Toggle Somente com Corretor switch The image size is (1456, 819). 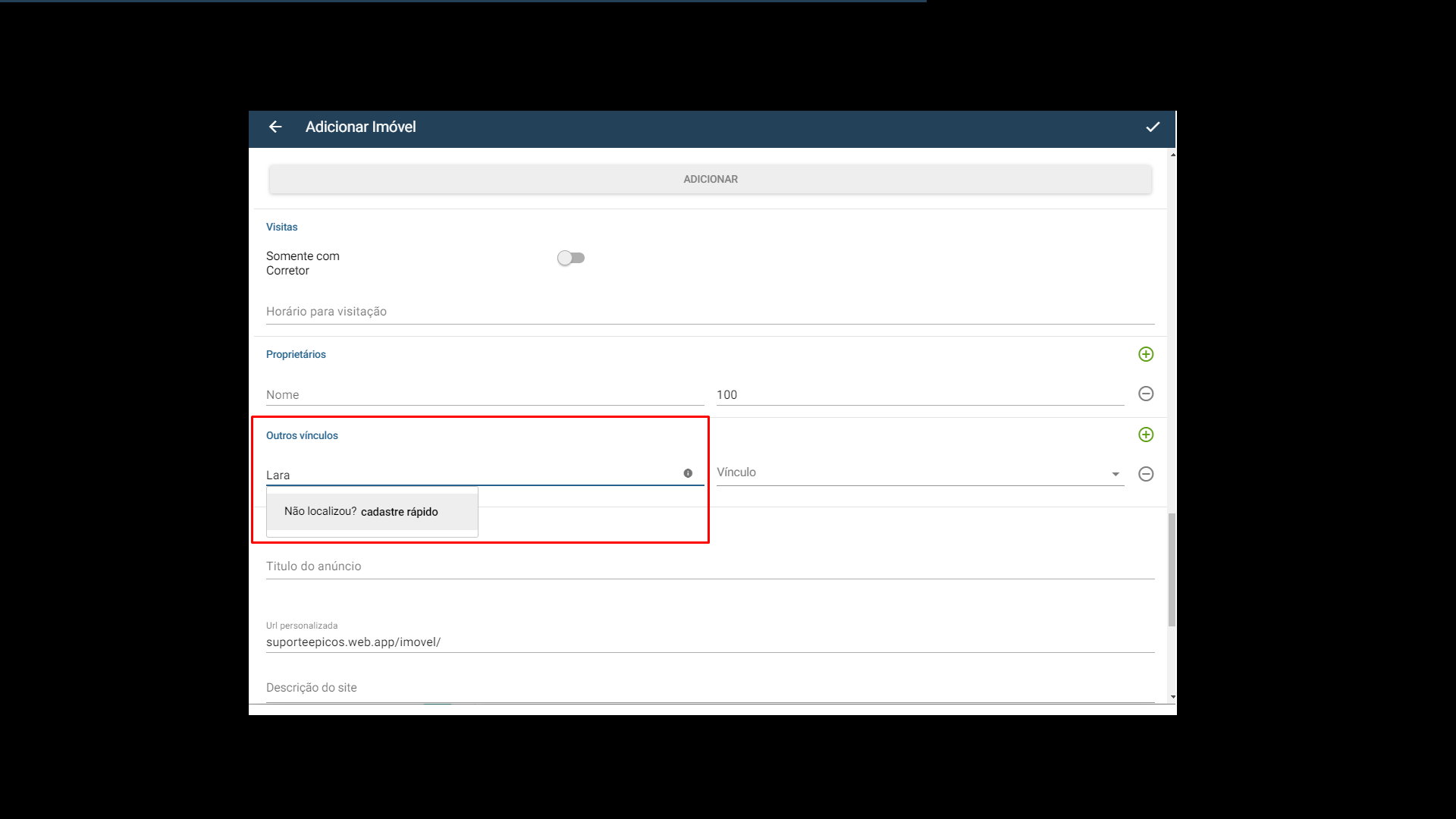point(571,258)
